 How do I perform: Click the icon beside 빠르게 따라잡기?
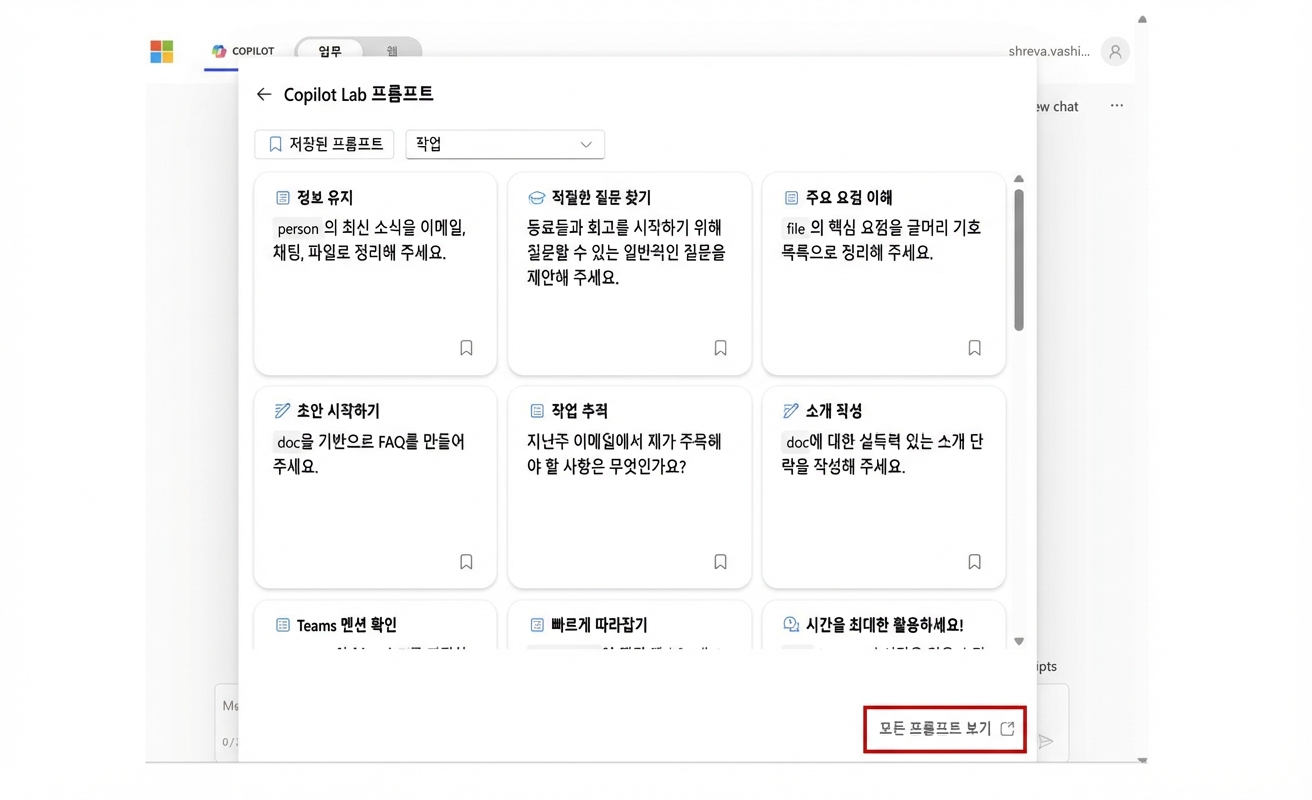(x=537, y=625)
